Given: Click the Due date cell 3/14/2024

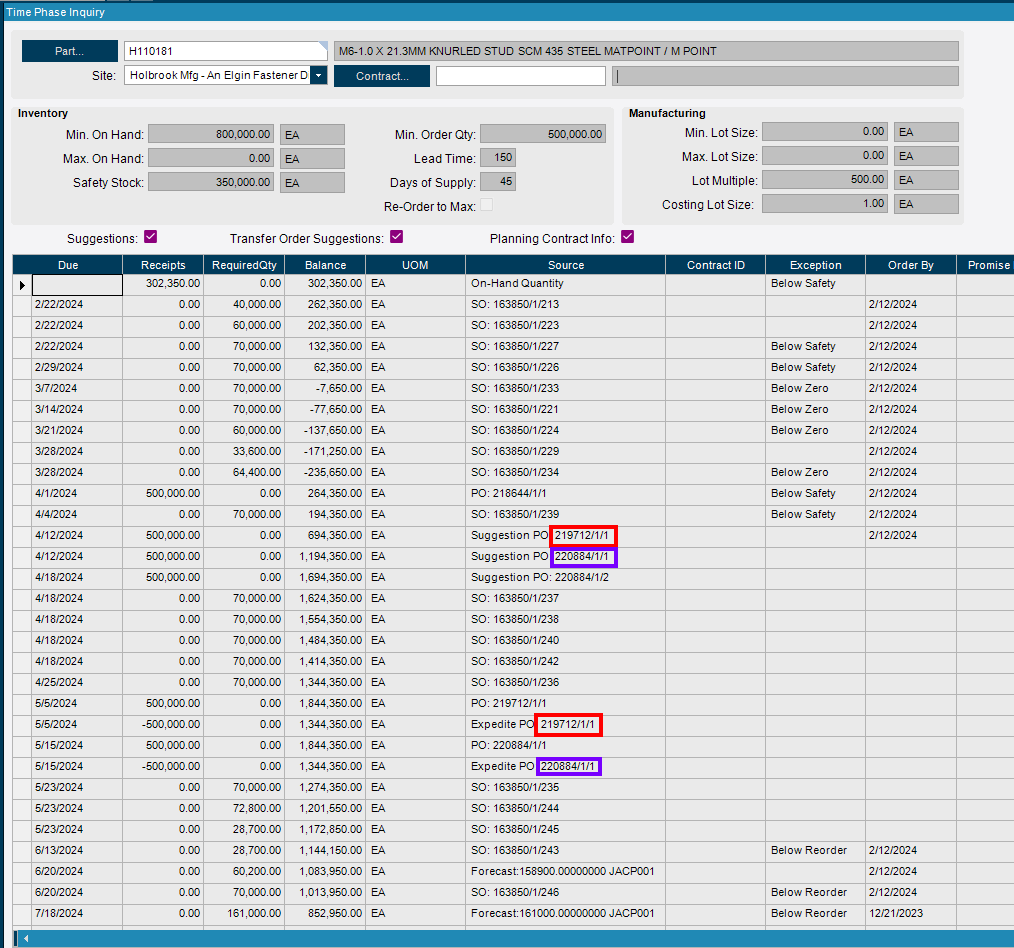Looking at the screenshot, I should 77,409.
